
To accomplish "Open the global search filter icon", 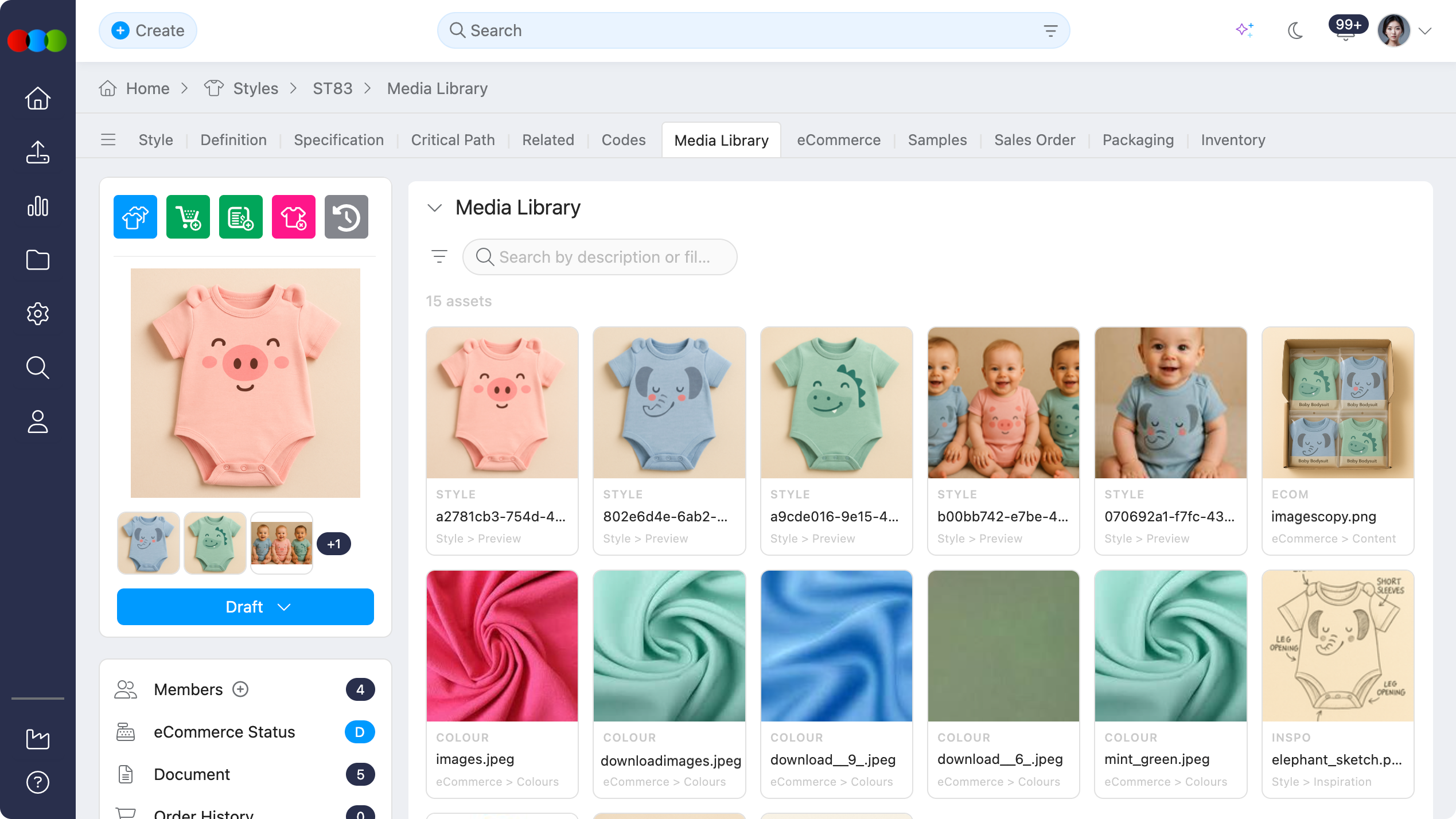I will click(x=1050, y=30).
